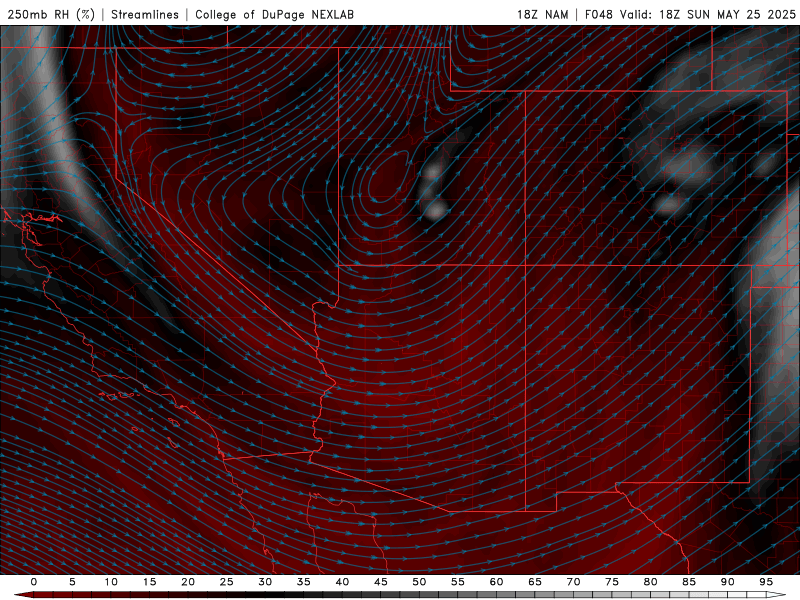Click the "60" label on color scale
The height and width of the screenshot is (600, 800).
(496, 582)
